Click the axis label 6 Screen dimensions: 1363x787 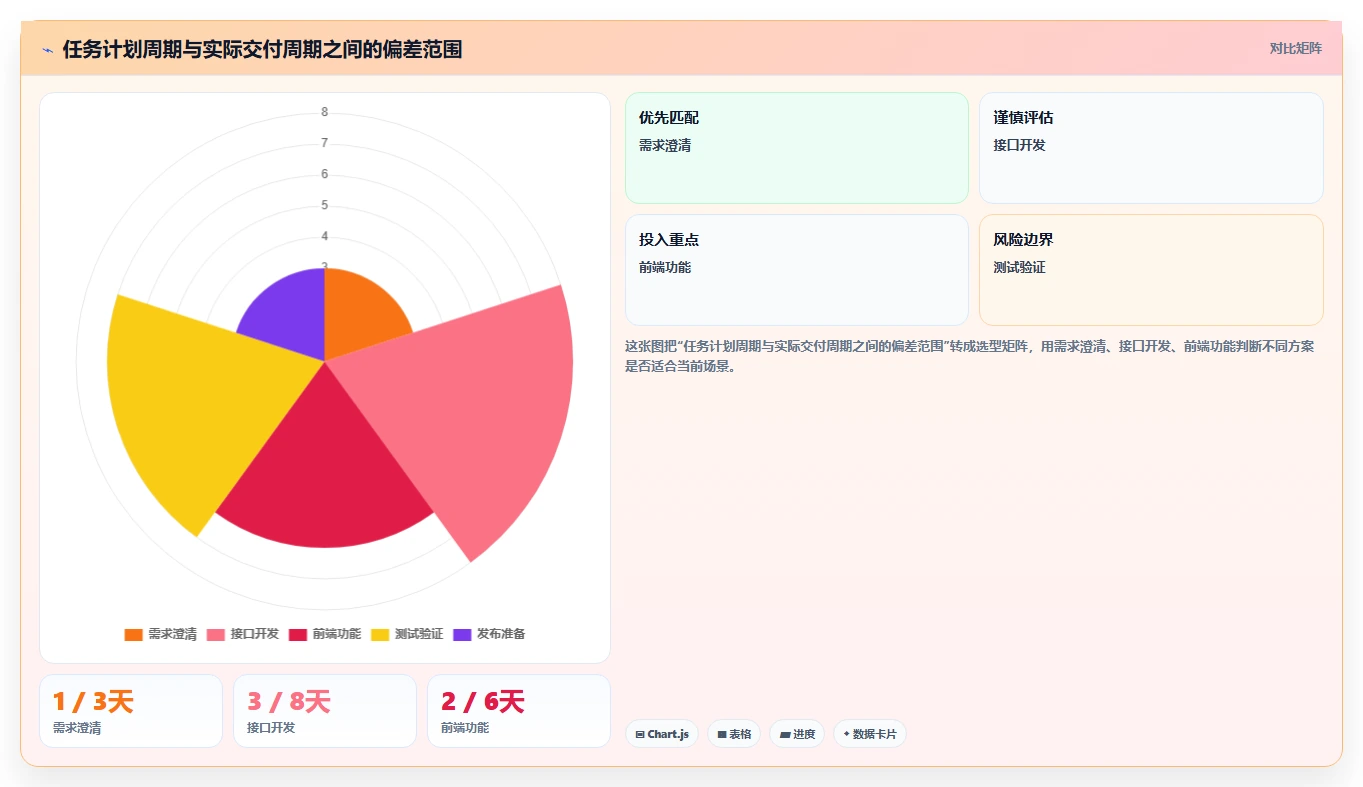tap(324, 174)
